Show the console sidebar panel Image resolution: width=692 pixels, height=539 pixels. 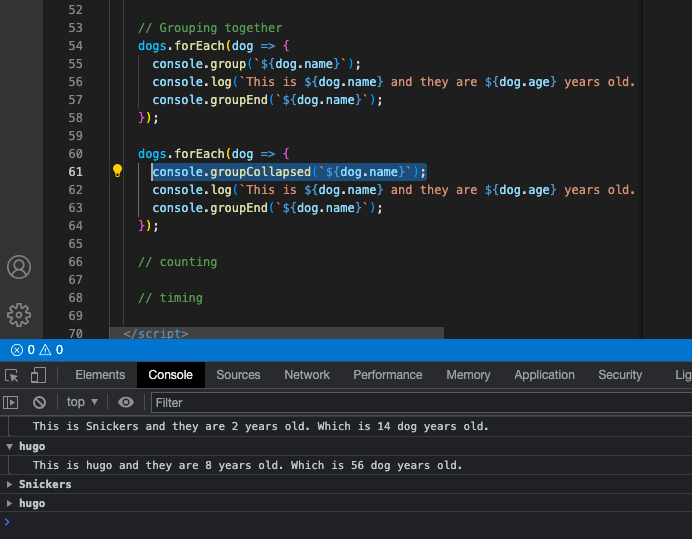click(11, 402)
